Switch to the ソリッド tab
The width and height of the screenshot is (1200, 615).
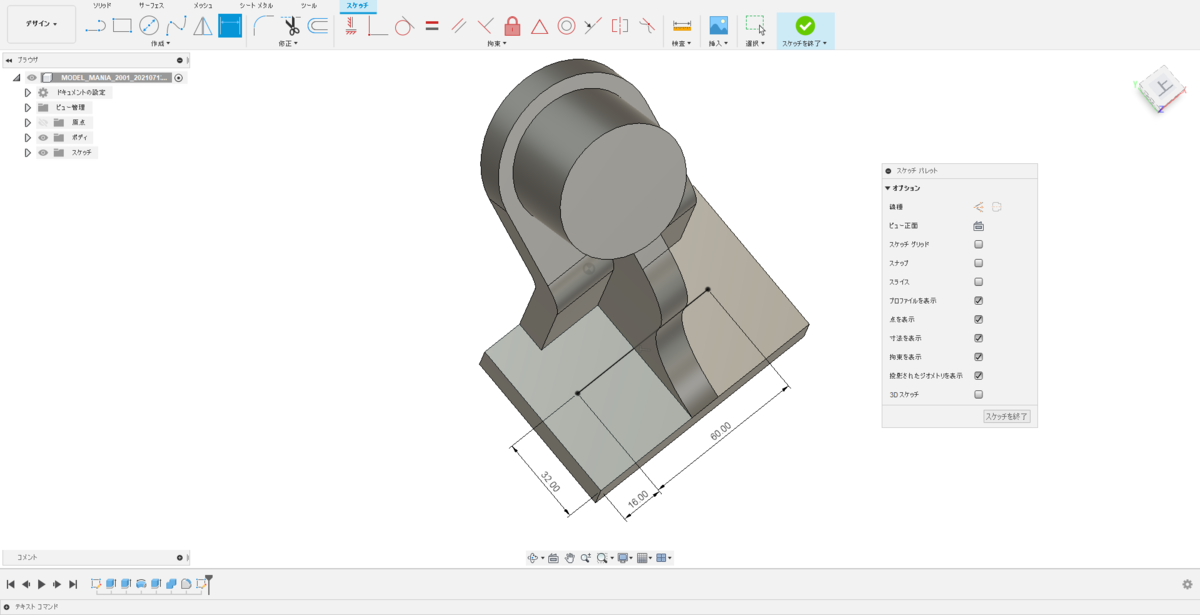click(102, 6)
